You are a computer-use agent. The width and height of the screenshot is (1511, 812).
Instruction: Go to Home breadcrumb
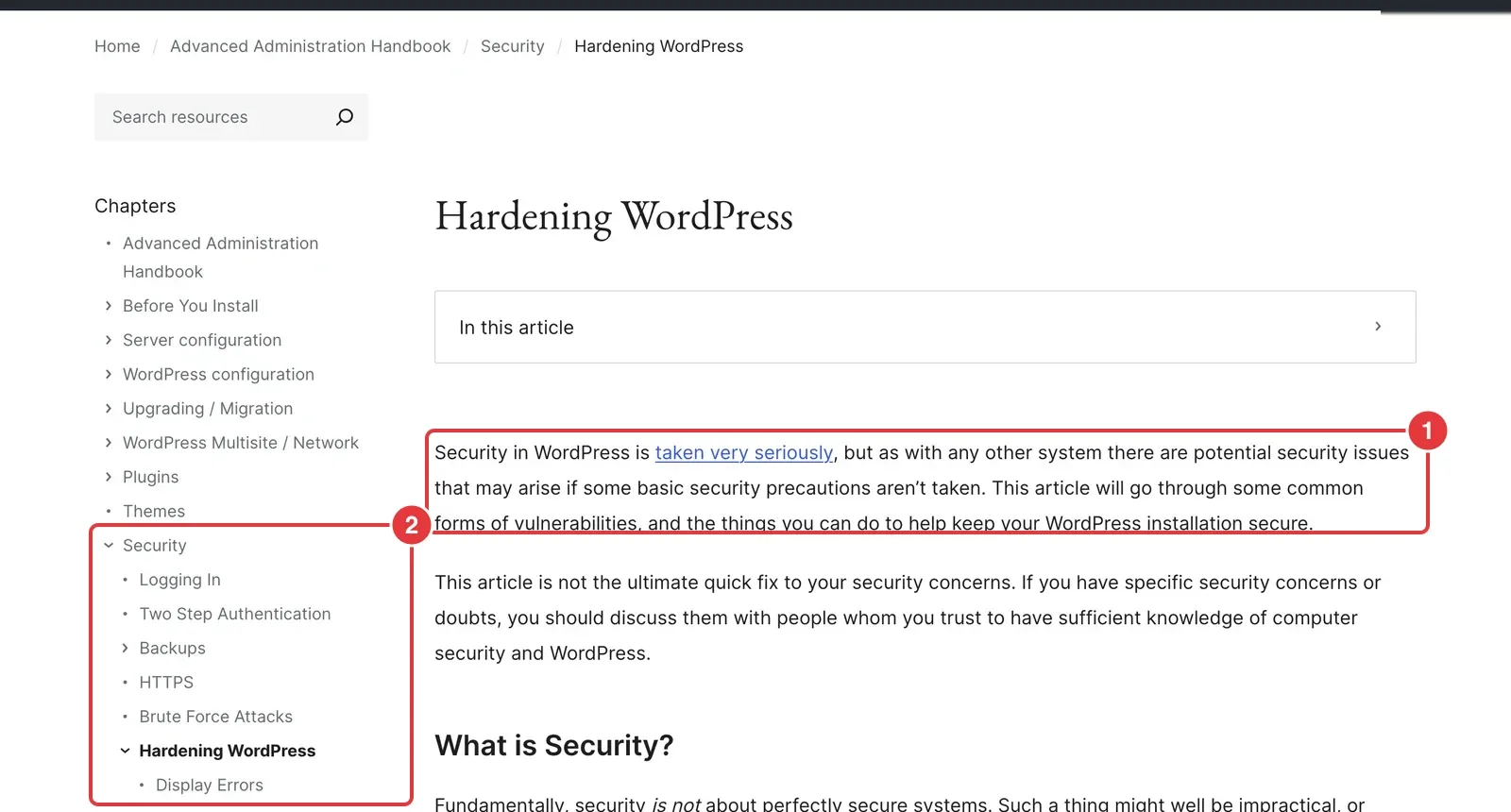point(117,46)
